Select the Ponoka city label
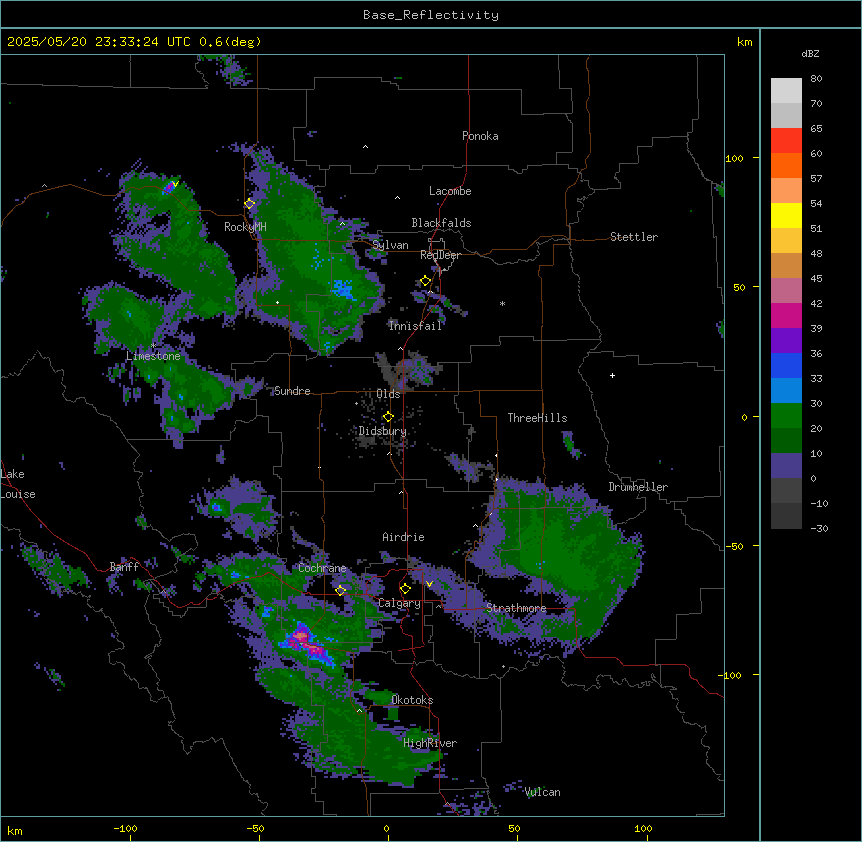 click(x=480, y=136)
